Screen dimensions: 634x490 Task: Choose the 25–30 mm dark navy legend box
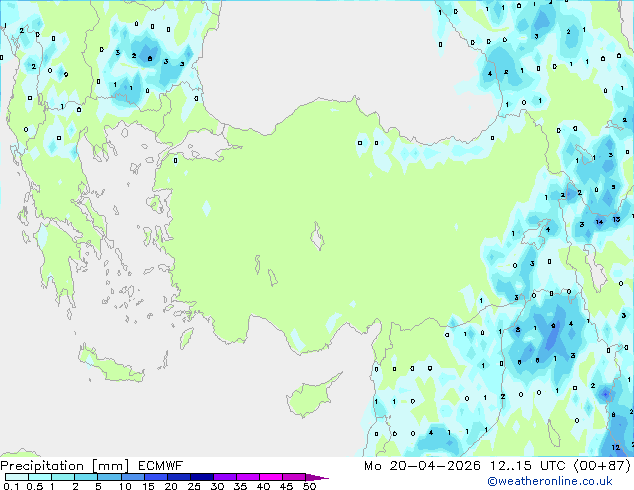(x=201, y=477)
